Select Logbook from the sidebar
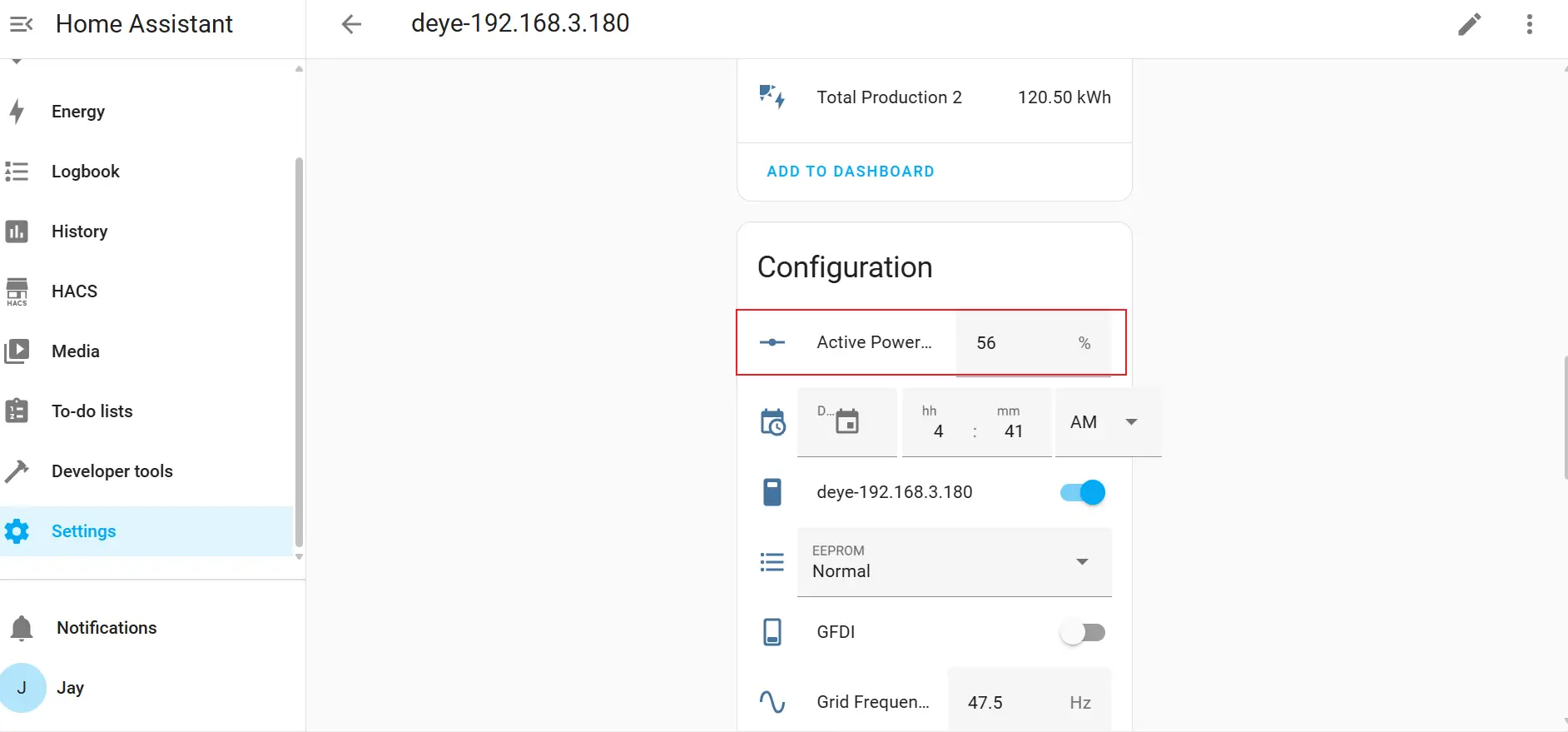 click(x=85, y=172)
